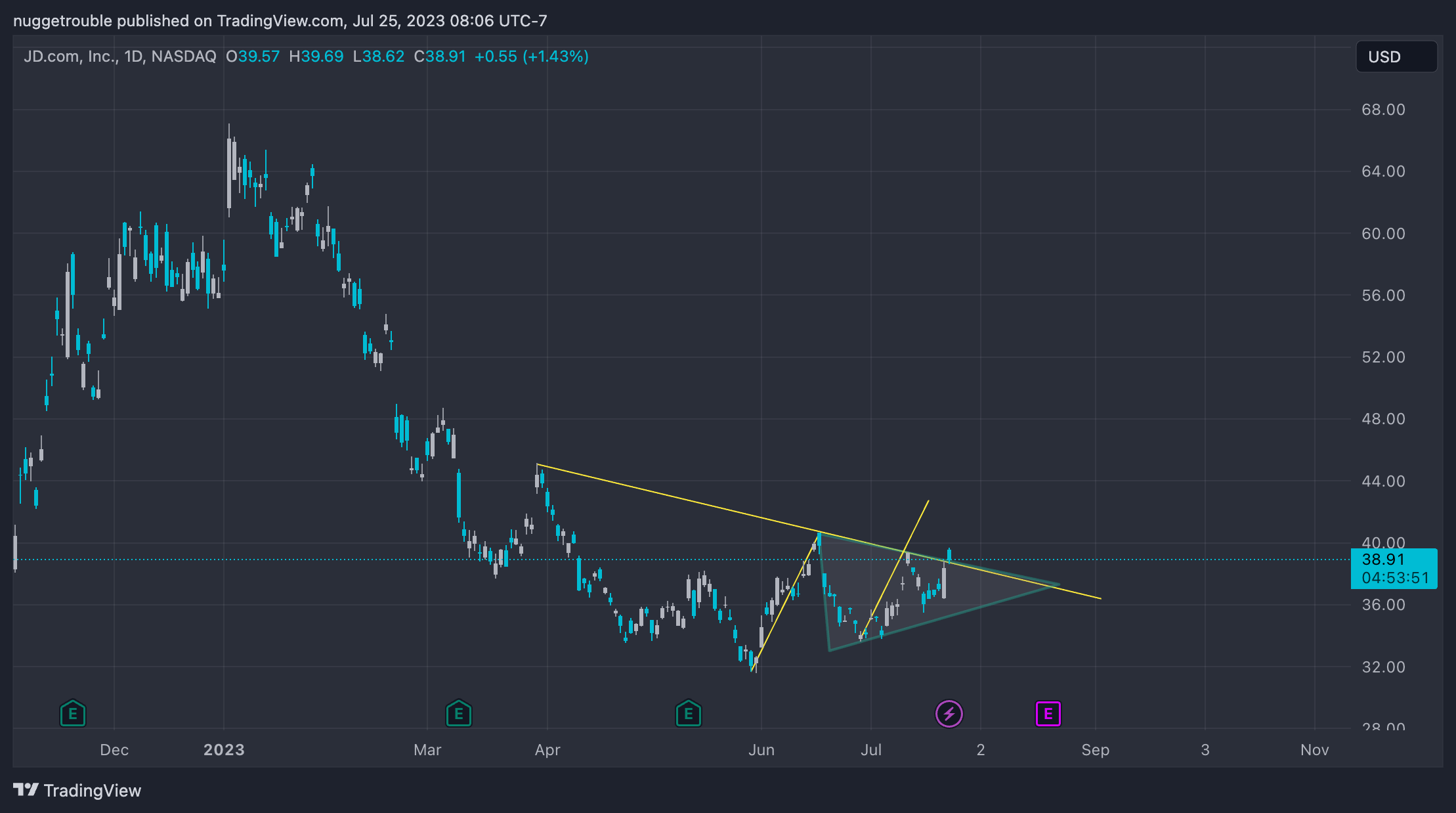Open the USD currency selector
This screenshot has height=813, width=1456.
pyautogui.click(x=1396, y=56)
